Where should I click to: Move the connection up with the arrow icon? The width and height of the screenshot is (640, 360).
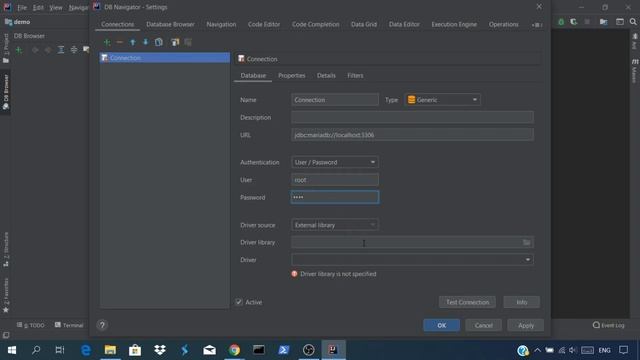tap(133, 42)
